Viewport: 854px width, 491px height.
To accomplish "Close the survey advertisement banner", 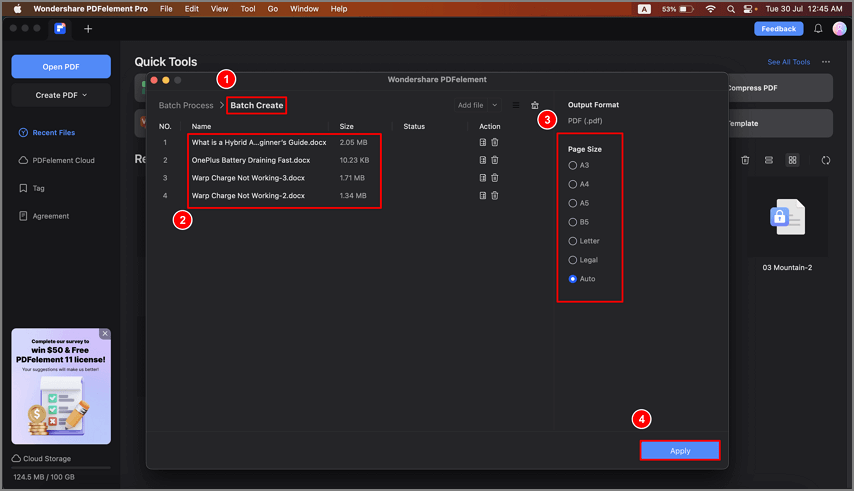I will (x=105, y=334).
